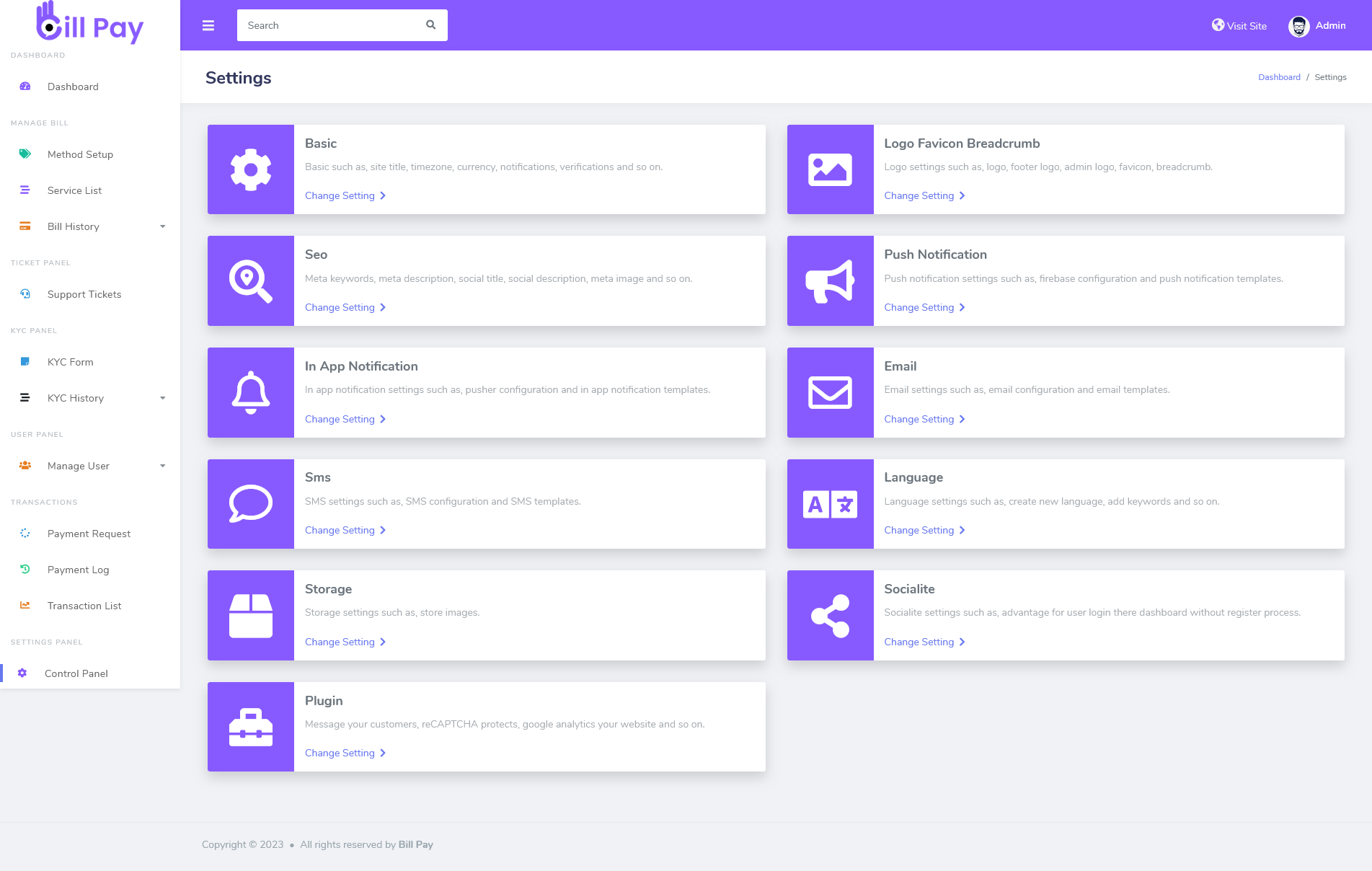
Task: Click the Manage User people icon
Action: (25, 466)
